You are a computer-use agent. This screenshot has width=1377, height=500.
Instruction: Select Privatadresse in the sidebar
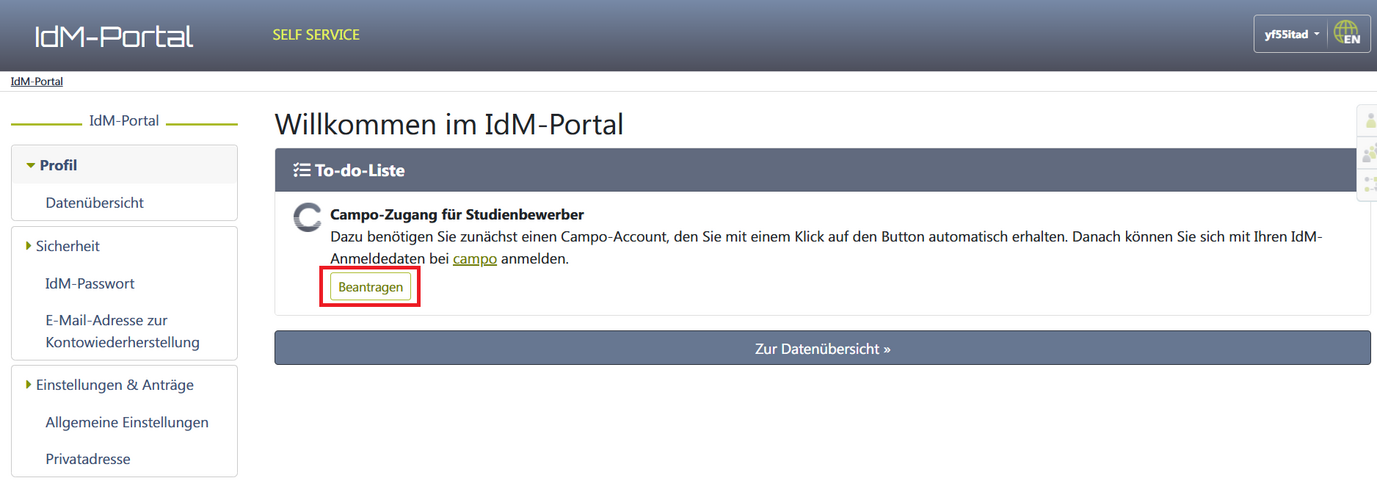88,459
